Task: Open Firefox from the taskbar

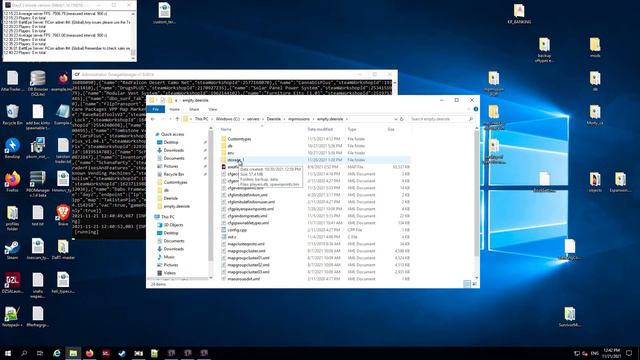Action: (89, 353)
